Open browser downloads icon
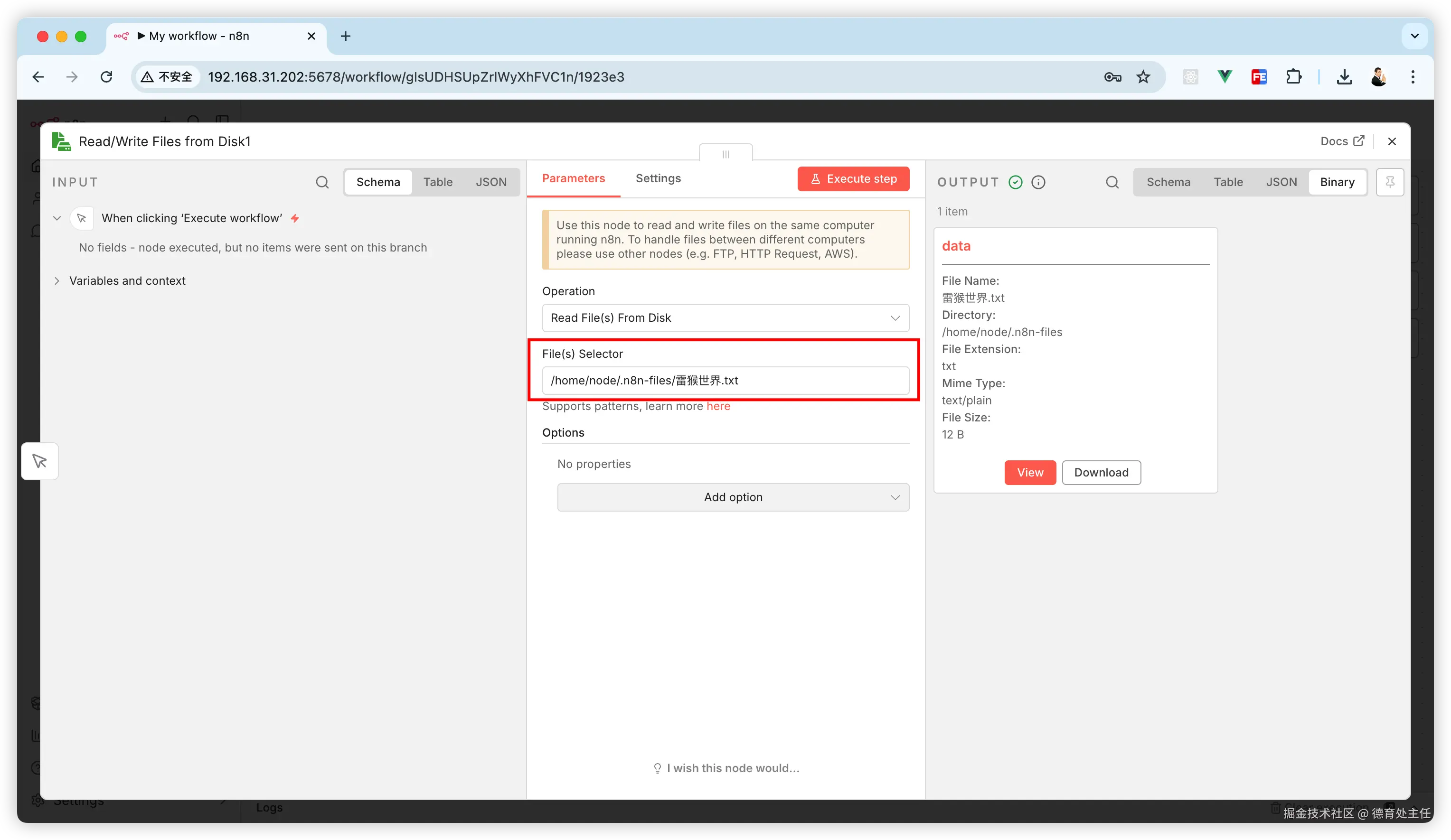Screen dimensions: 1451x840 tap(1344, 76)
